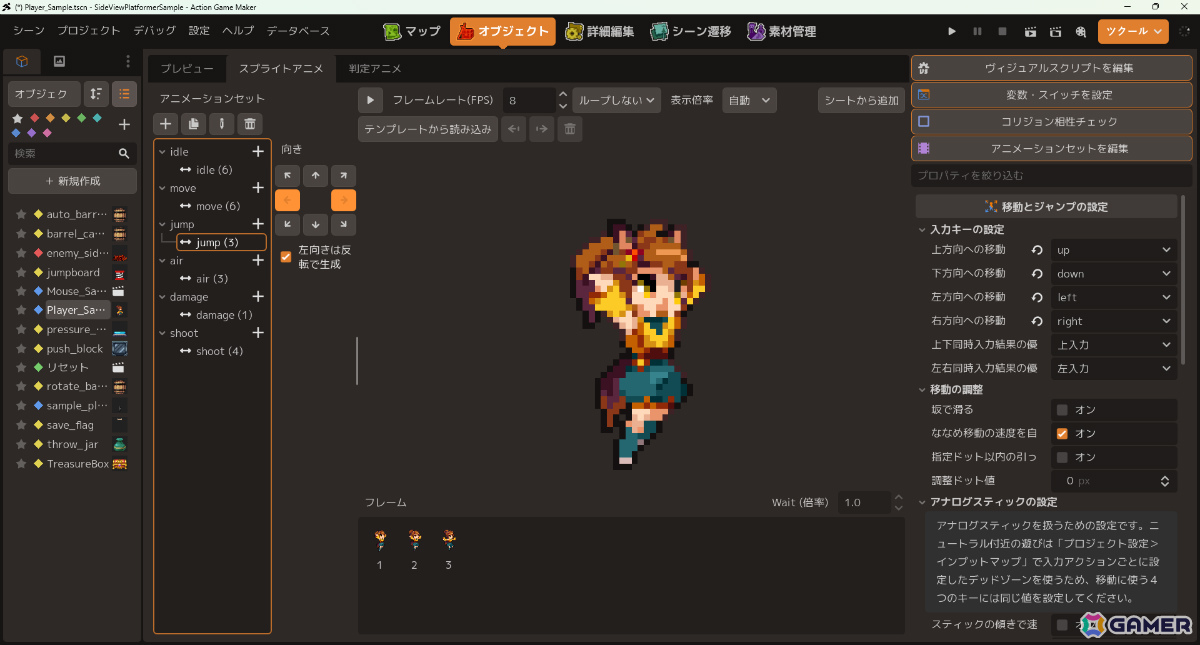Click the 変数・スイッチを設定 button

point(1052,95)
